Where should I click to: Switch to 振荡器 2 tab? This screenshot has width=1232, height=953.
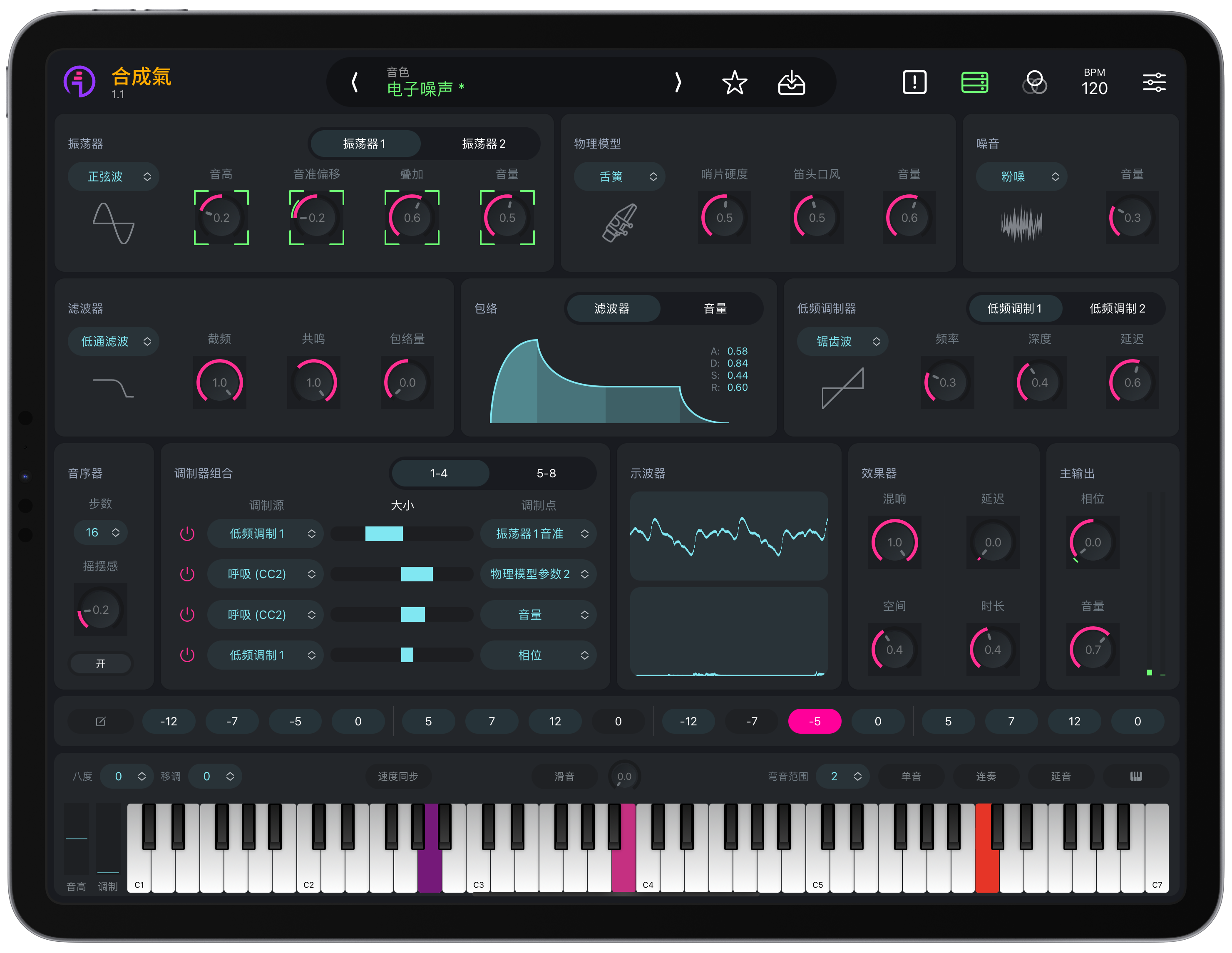[484, 144]
